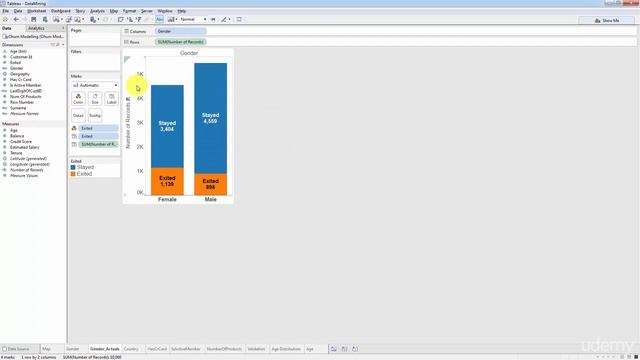Viewport: 640px width, 360px height.
Task: Click the Gender pill on Columns shelf
Action: pos(180,31)
